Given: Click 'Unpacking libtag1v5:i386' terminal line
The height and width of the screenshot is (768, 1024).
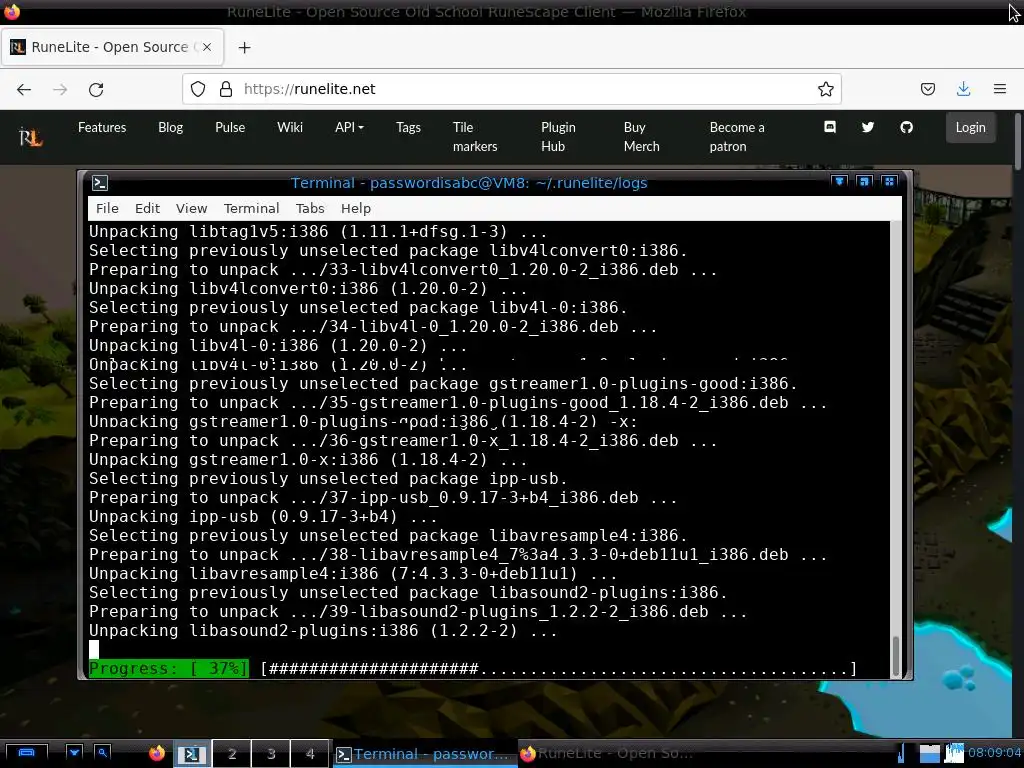Looking at the screenshot, I should pyautogui.click(x=318, y=231).
